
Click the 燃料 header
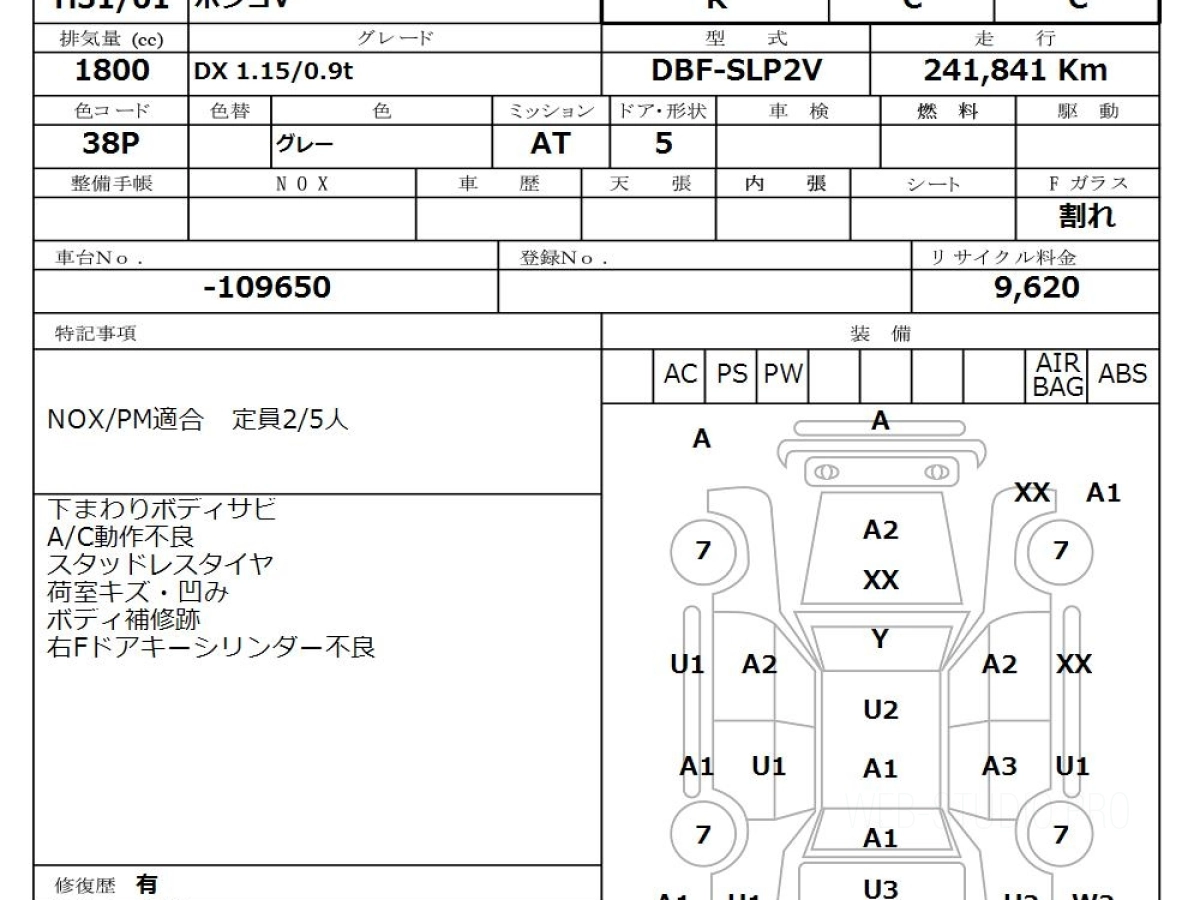947,111
